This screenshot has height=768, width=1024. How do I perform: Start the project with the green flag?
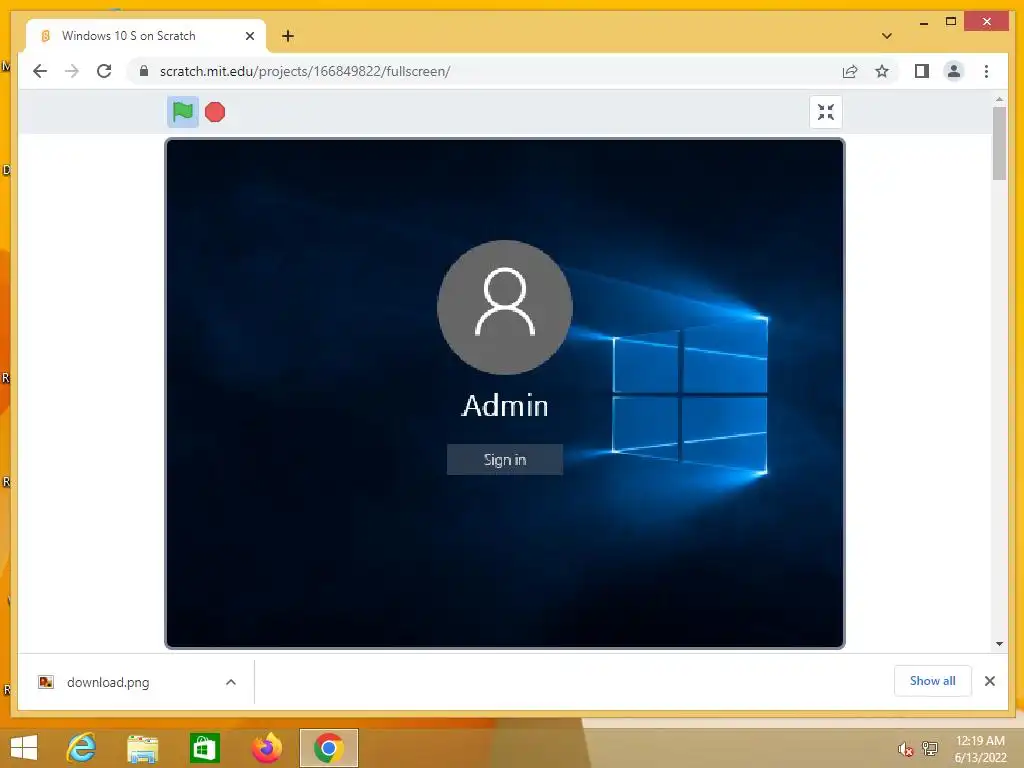[x=183, y=112]
